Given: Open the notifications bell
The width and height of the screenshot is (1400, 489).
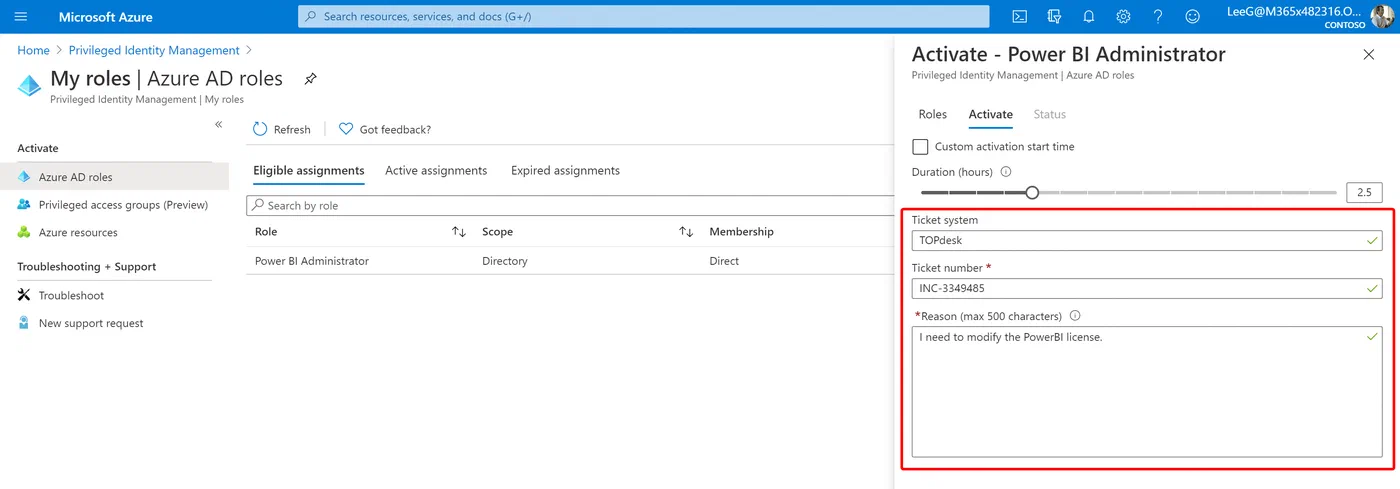Looking at the screenshot, I should [1089, 17].
